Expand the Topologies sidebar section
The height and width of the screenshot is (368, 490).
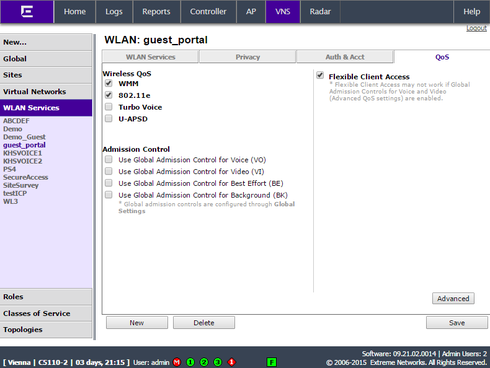pos(46,330)
